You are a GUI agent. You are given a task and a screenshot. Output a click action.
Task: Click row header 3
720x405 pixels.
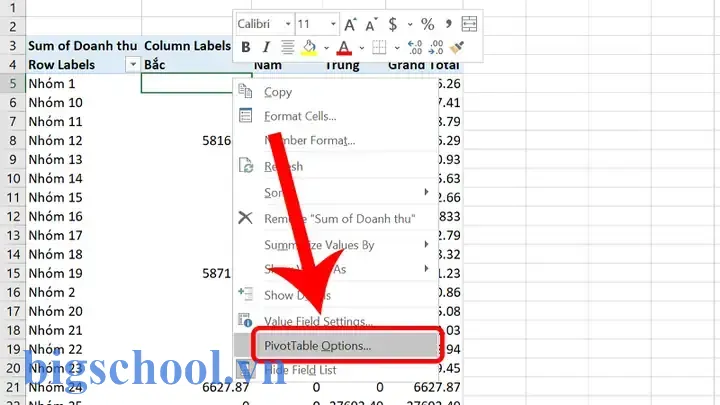click(x=12, y=45)
